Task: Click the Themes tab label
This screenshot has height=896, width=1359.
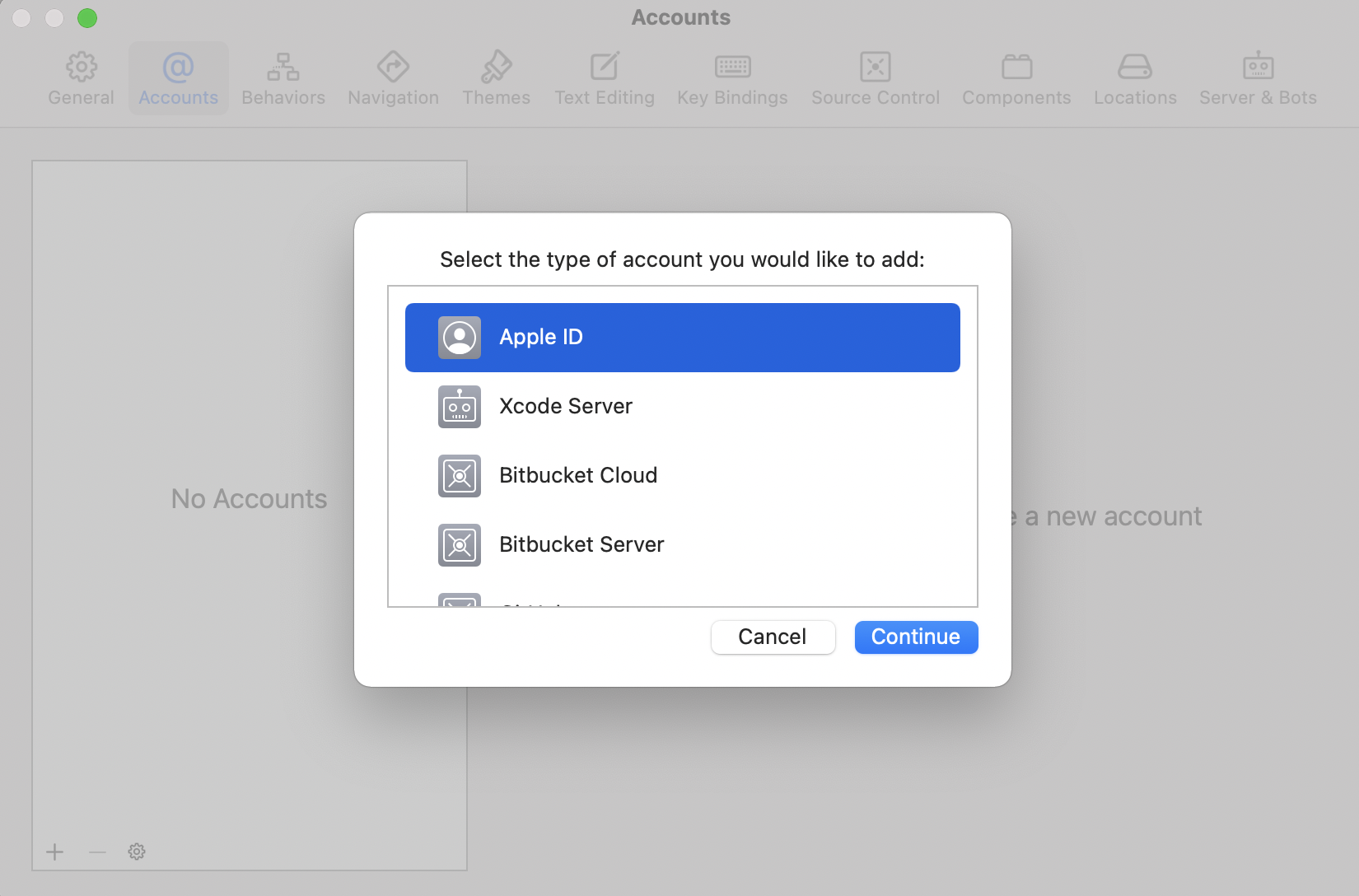Action: coord(496,98)
